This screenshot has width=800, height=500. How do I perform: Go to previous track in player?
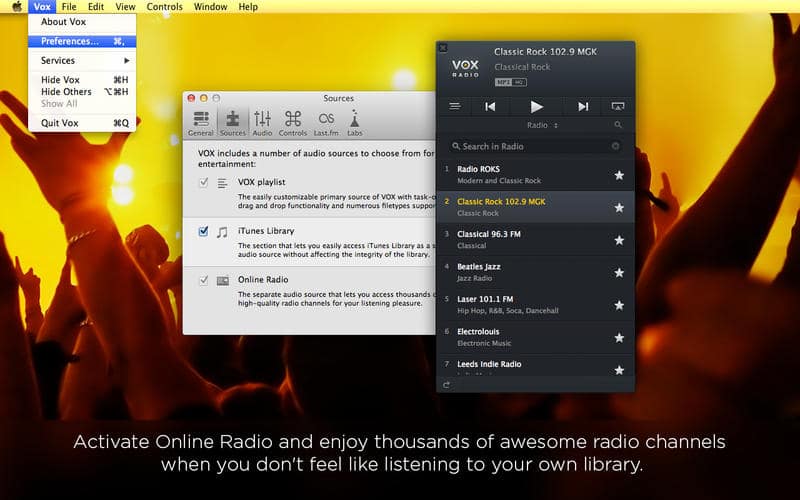point(490,106)
